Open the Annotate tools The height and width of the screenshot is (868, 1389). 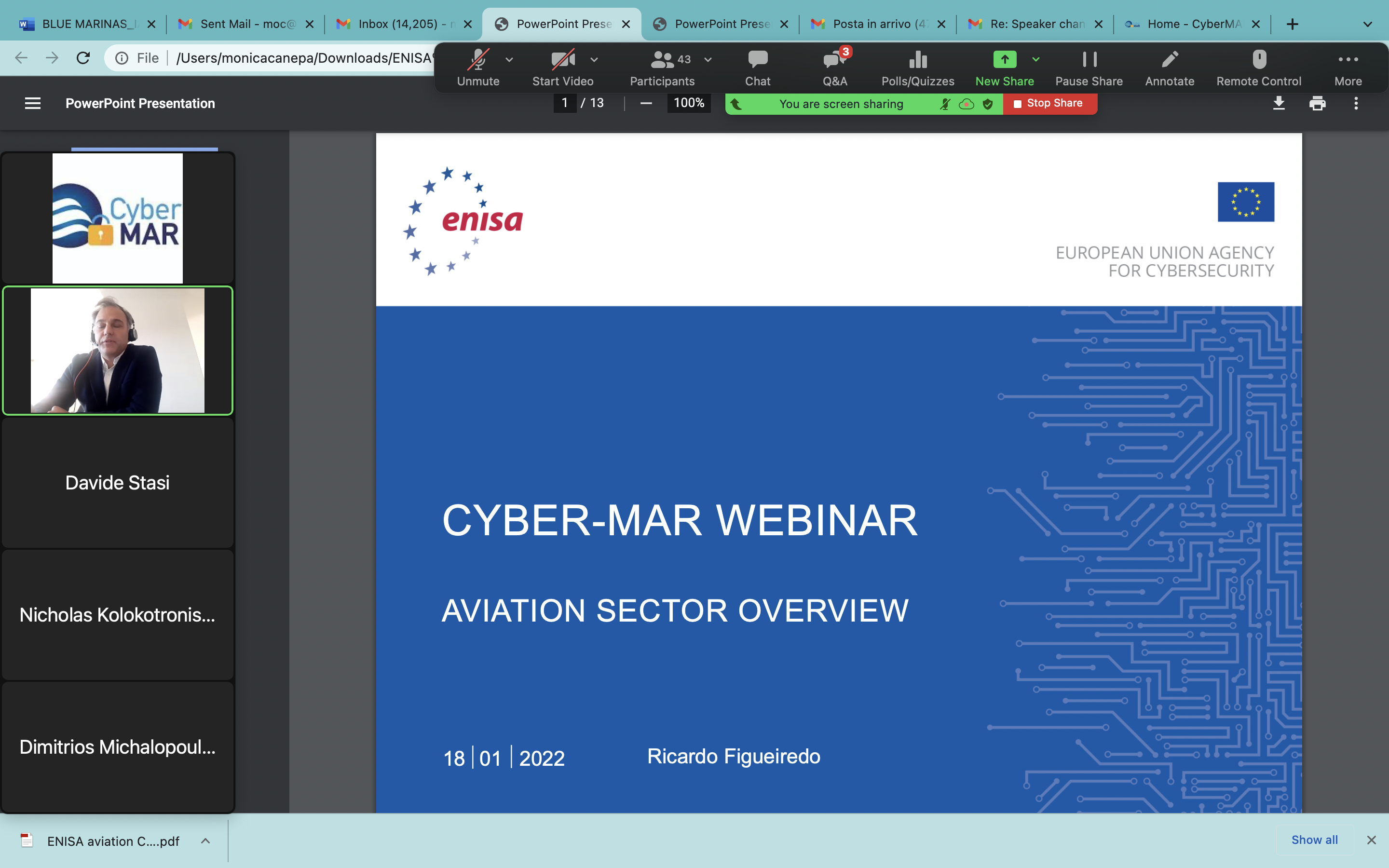(1170, 68)
